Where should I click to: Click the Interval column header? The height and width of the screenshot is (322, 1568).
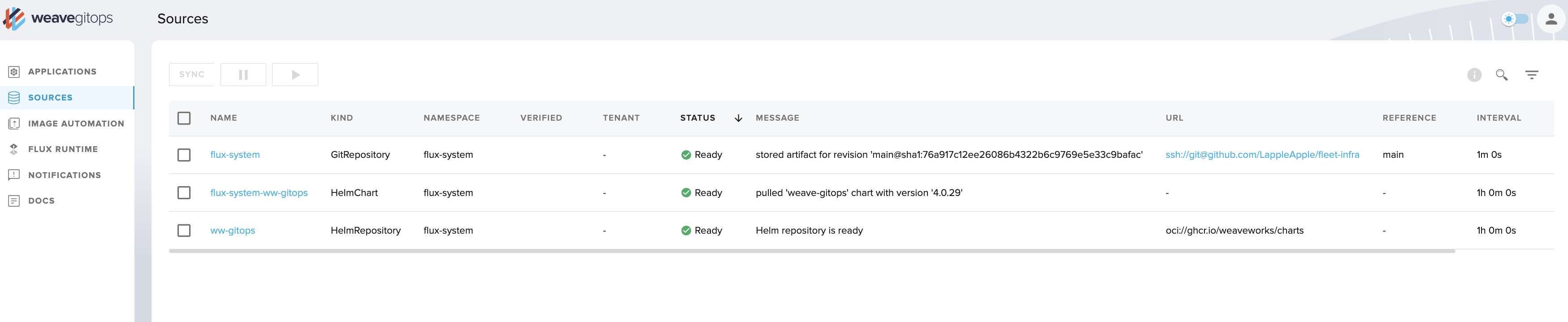1499,118
